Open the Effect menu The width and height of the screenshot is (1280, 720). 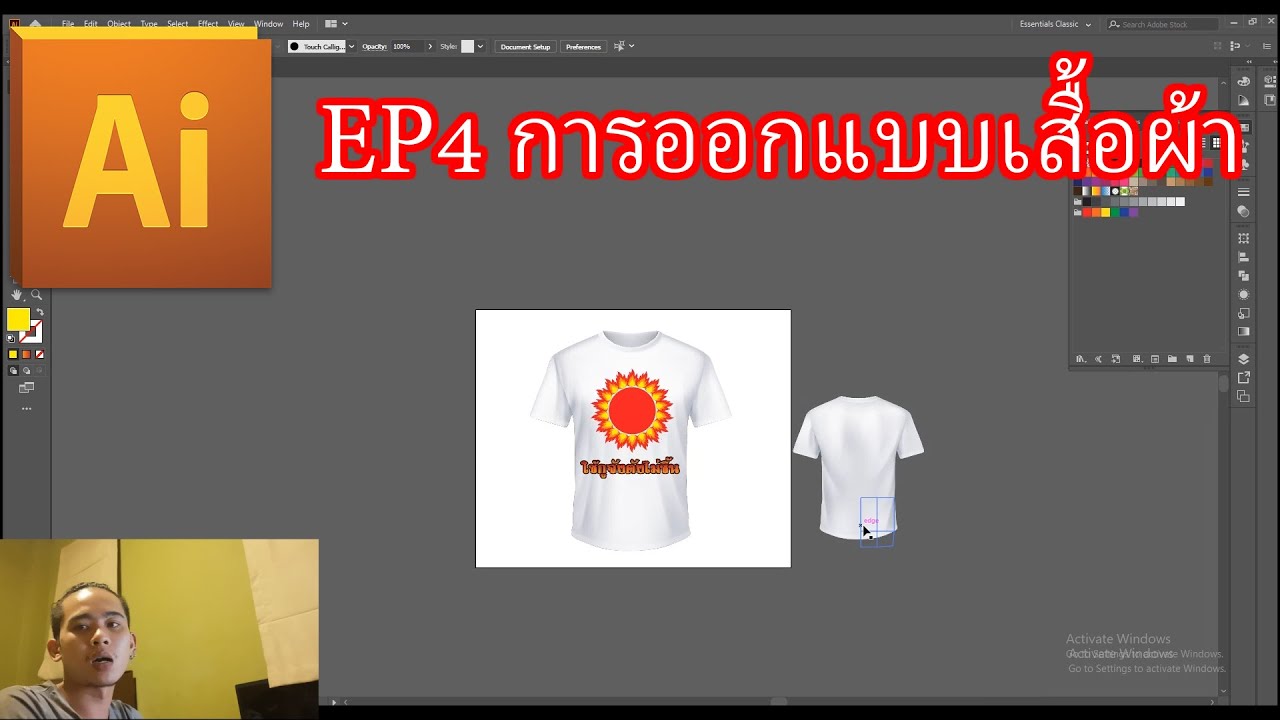pyautogui.click(x=208, y=24)
